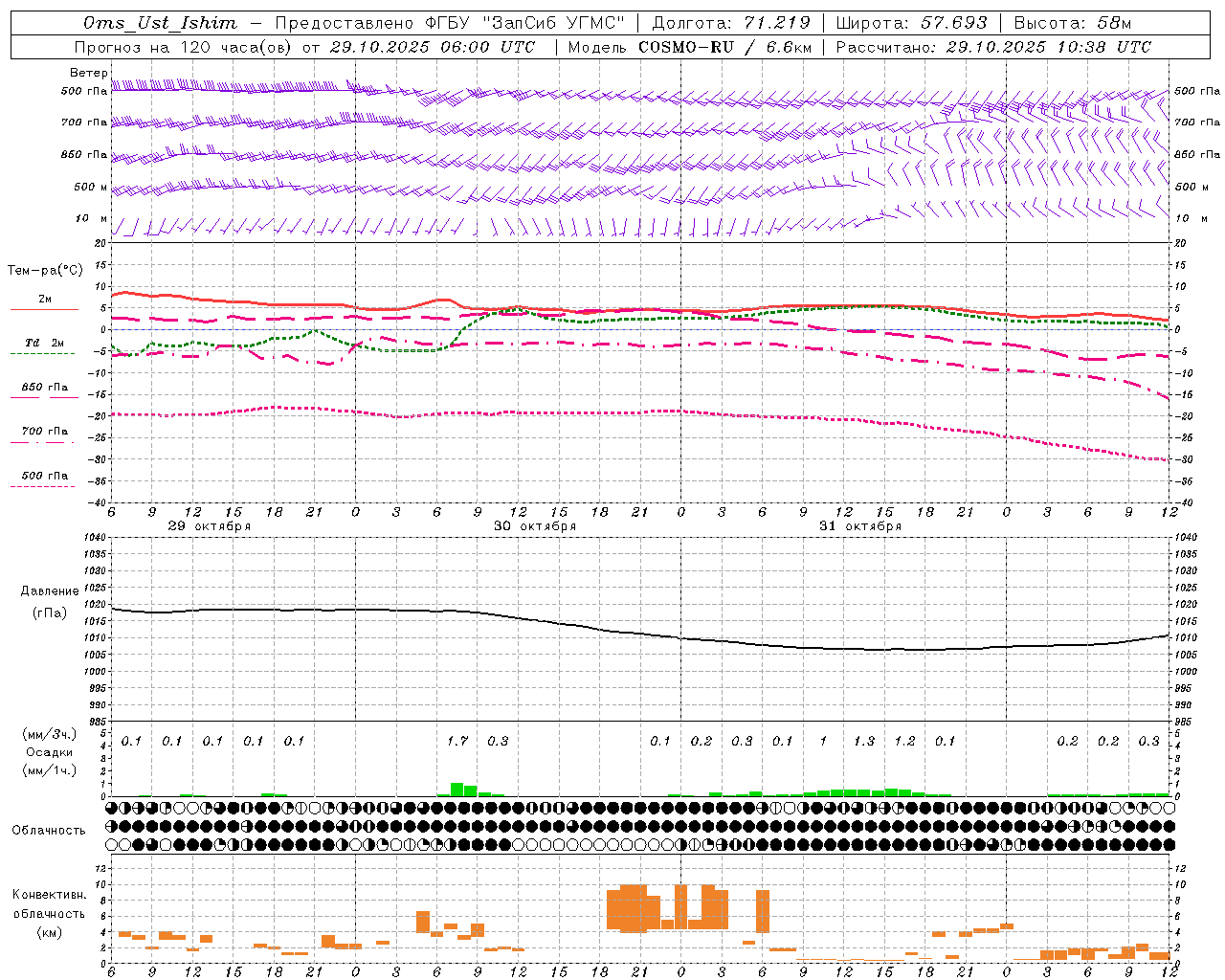This screenshot has width=1225, height=980.
Task: Click the 10 м wind level label
Action: (91, 219)
